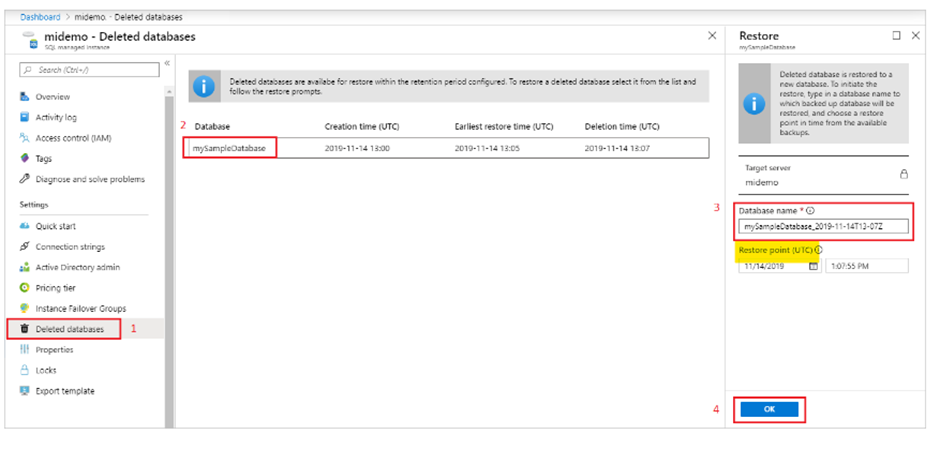This screenshot has width=940, height=449.
Task: Open Connection strings icon
Action: tap(25, 247)
